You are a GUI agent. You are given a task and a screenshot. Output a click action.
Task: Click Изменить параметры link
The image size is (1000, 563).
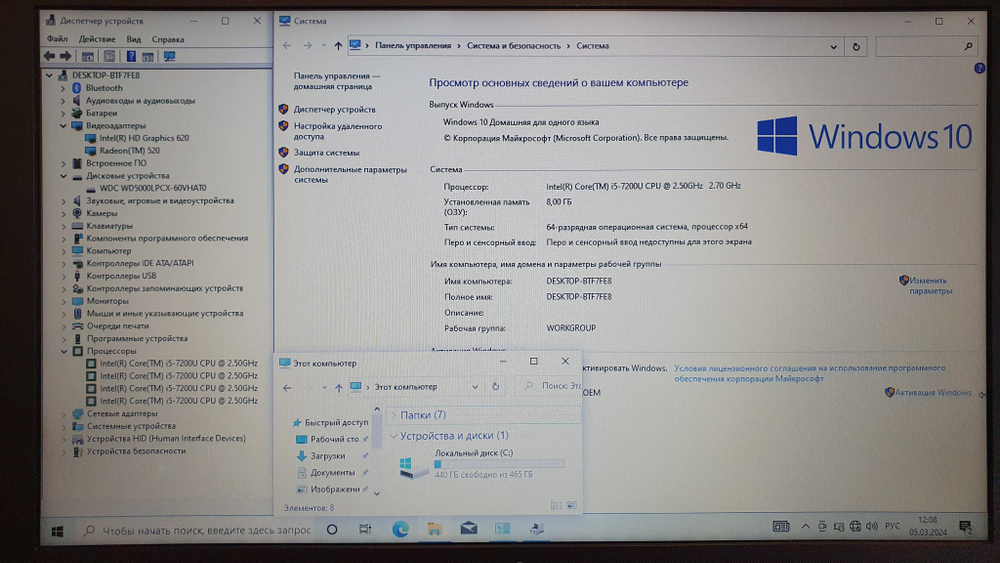click(930, 286)
